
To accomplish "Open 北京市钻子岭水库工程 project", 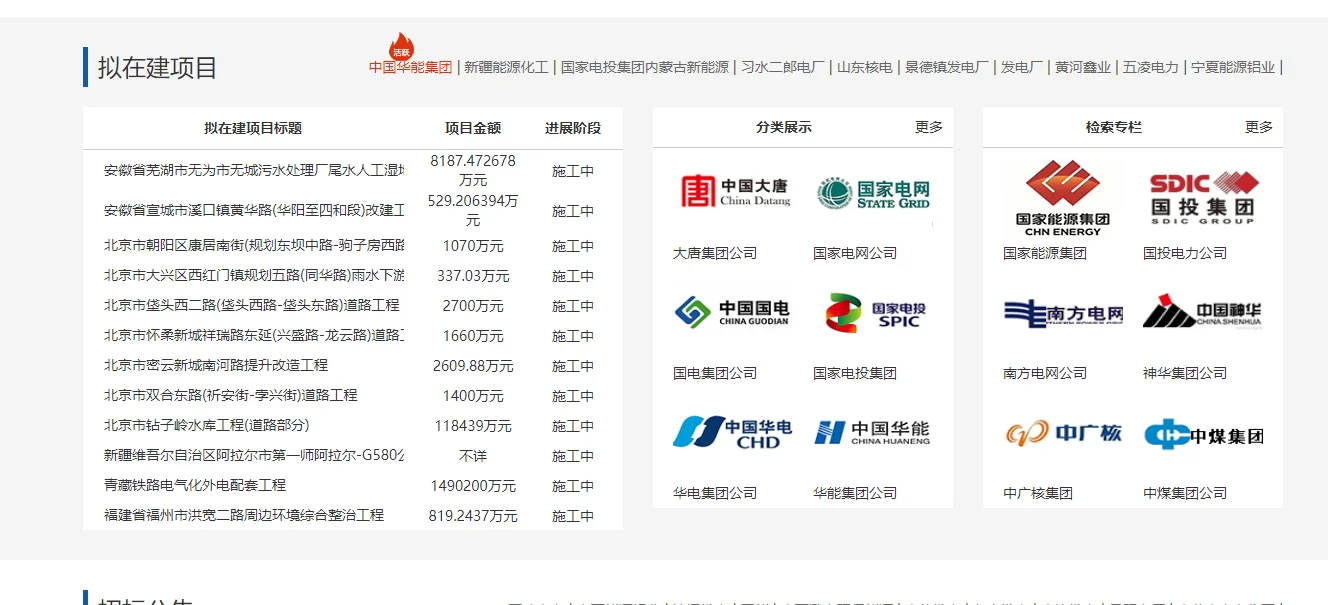I will [x=207, y=426].
